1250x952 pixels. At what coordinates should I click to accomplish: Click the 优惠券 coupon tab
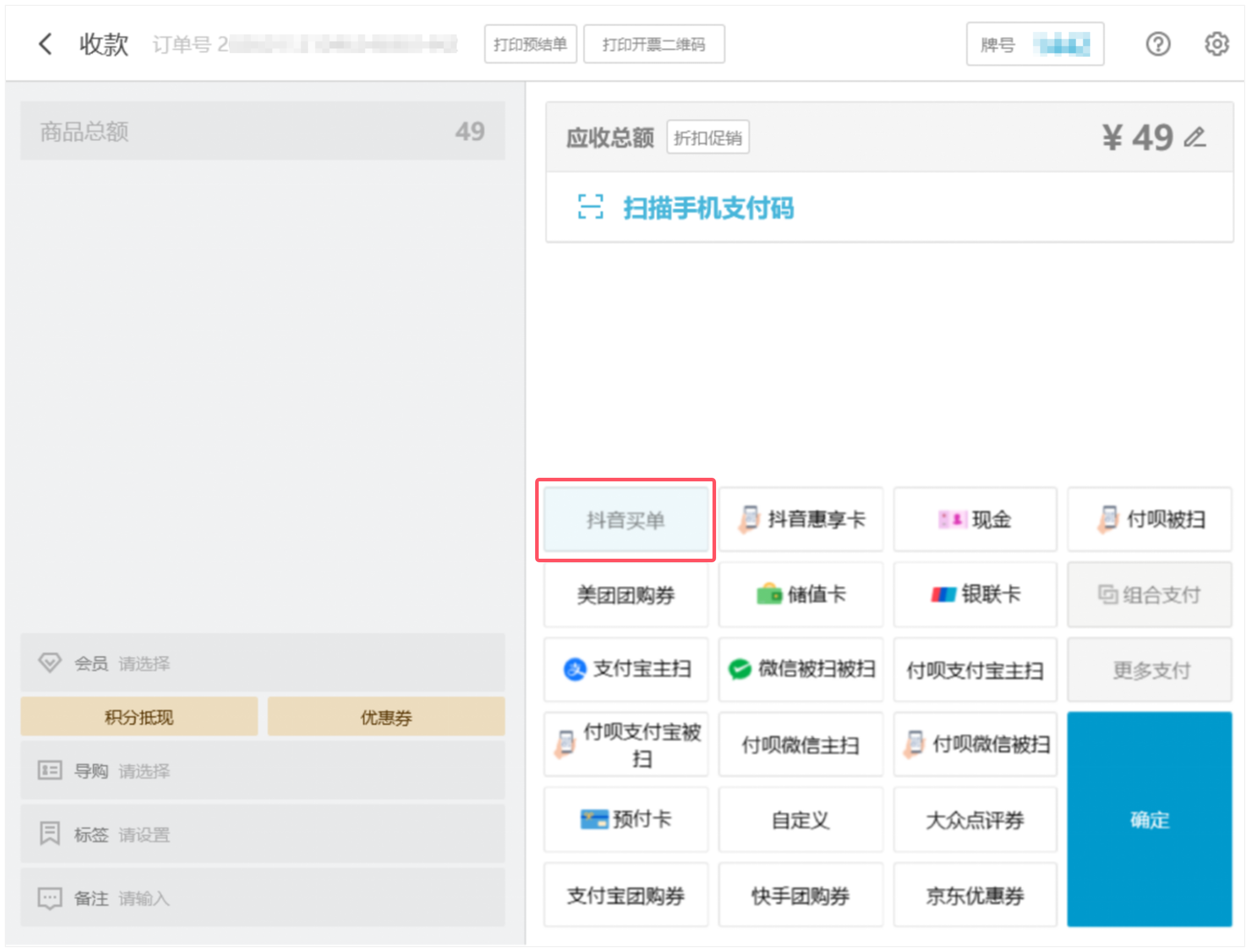386,717
